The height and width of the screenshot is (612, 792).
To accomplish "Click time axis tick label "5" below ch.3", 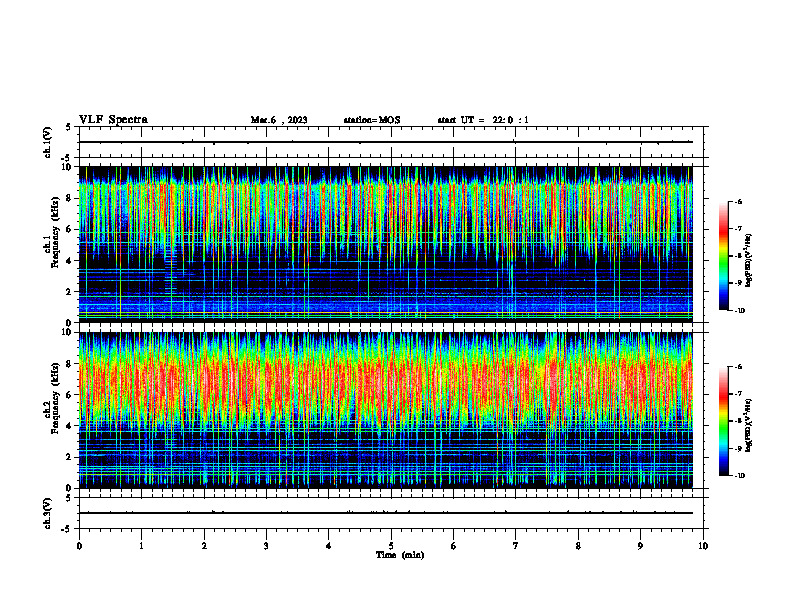I will point(391,546).
